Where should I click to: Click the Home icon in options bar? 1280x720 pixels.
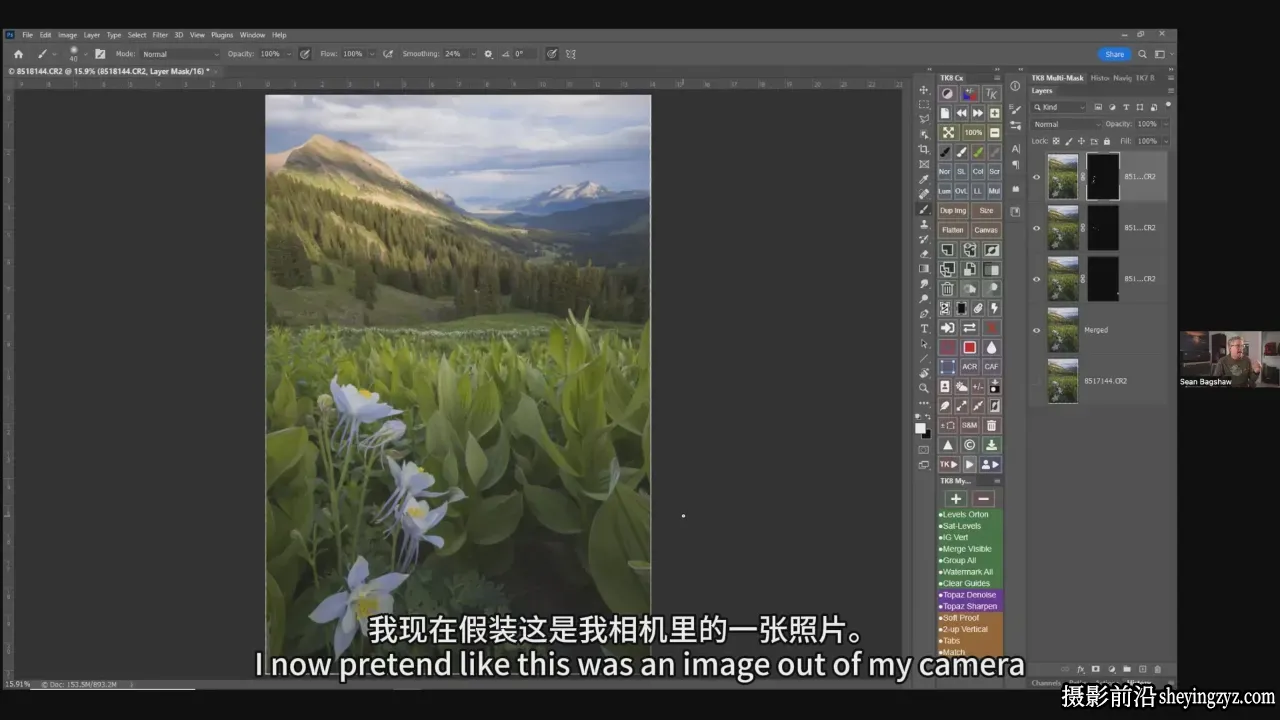click(x=18, y=54)
